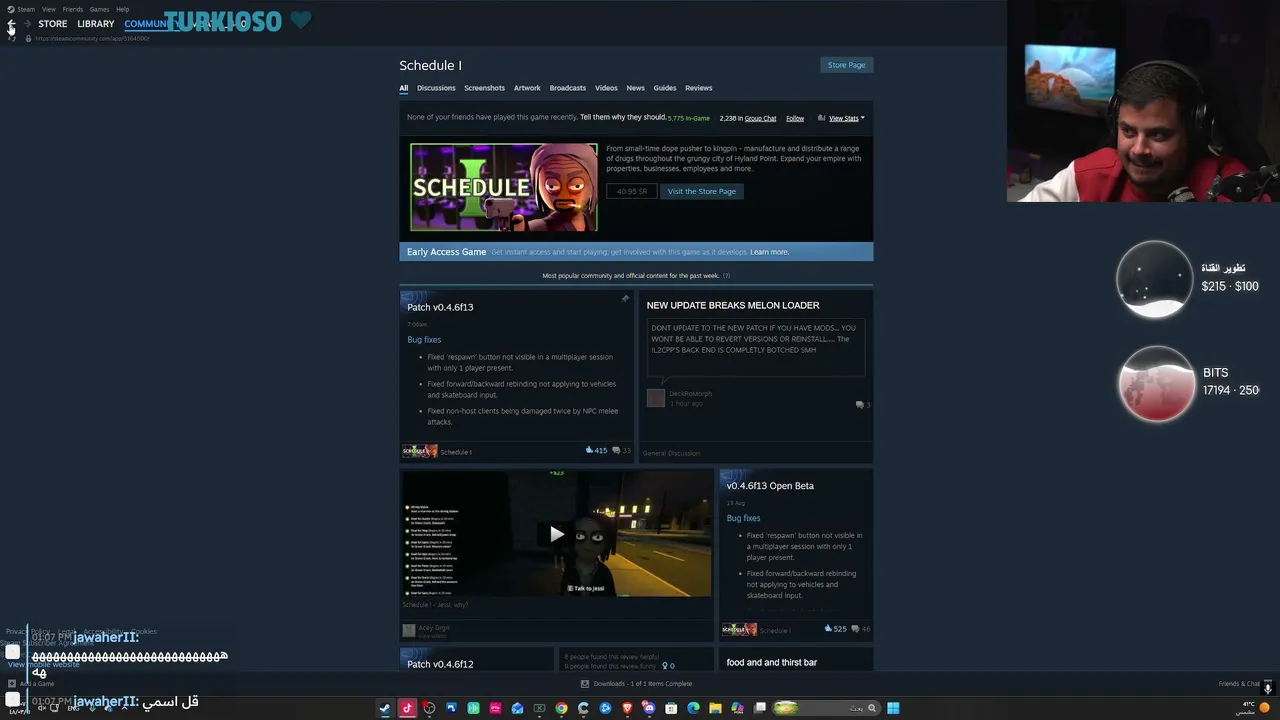Click the Task View icon on the taskbar
This screenshot has width=1280, height=720.
760,708
